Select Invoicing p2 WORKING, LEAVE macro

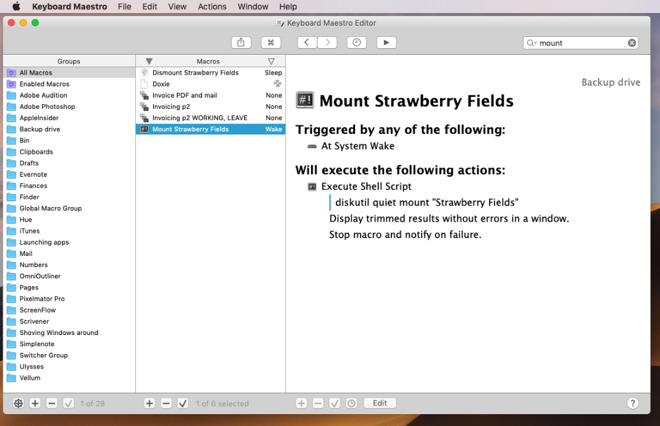[210, 118]
